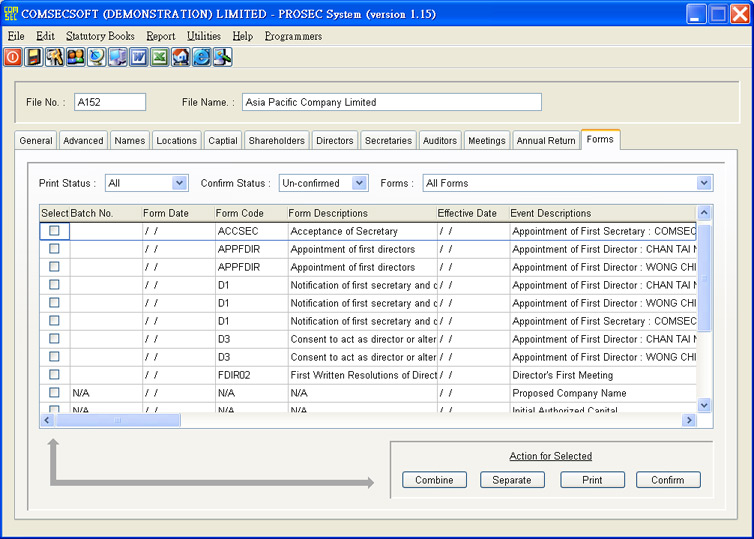Click into the File Name text field

pyautogui.click(x=391, y=102)
